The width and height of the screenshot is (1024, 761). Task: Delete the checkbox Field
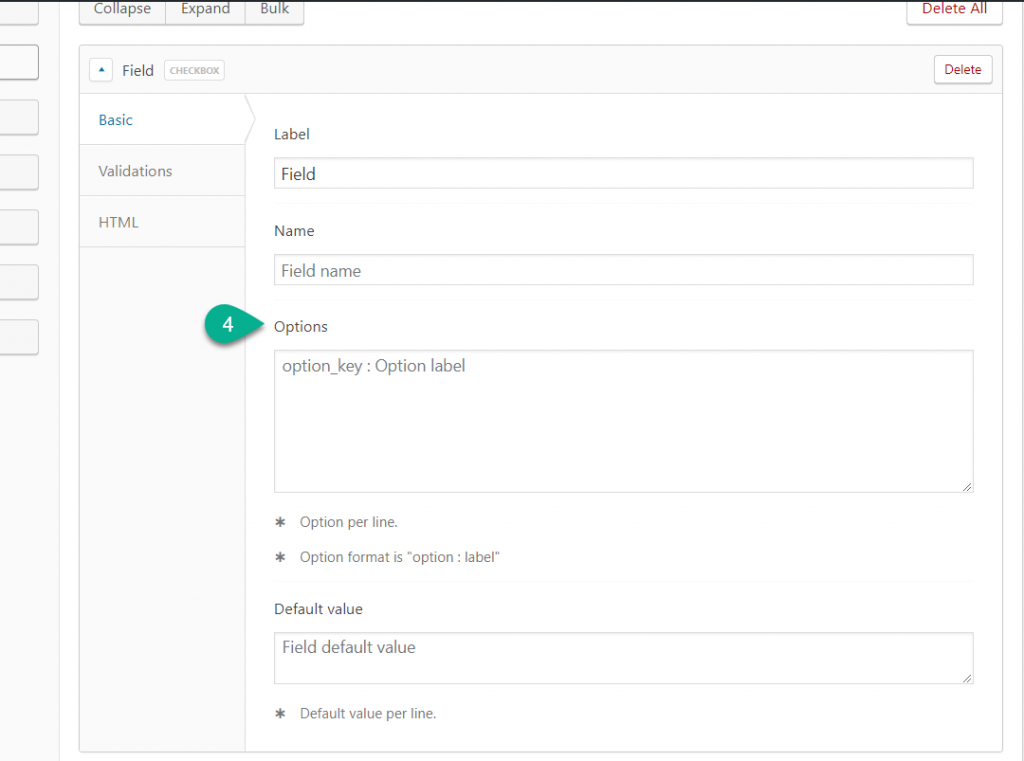[962, 69]
